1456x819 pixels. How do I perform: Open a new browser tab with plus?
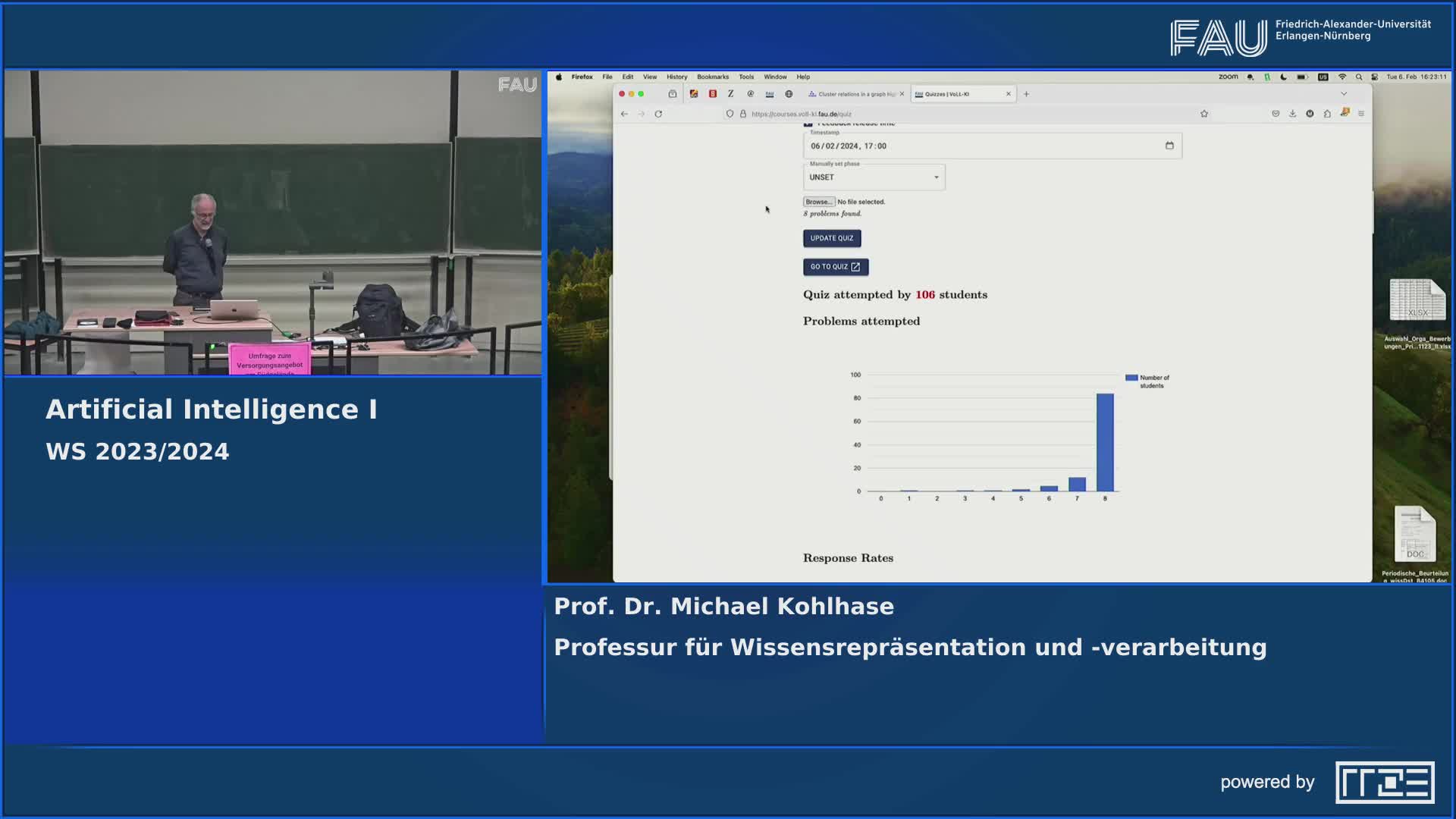(1026, 94)
